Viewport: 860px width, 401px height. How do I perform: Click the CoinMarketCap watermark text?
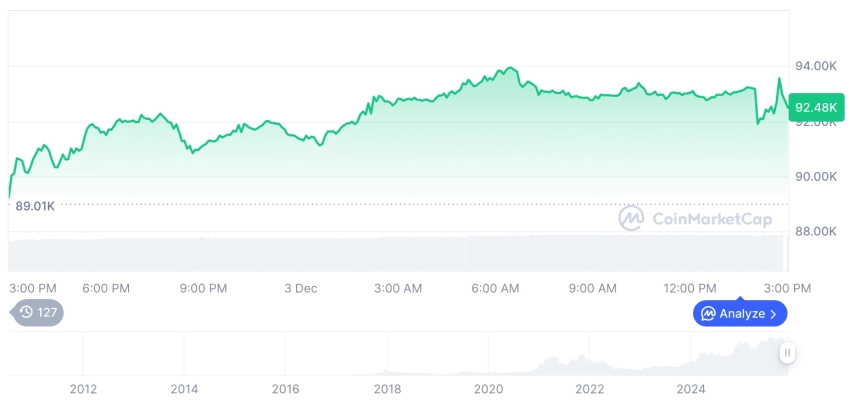coord(712,219)
